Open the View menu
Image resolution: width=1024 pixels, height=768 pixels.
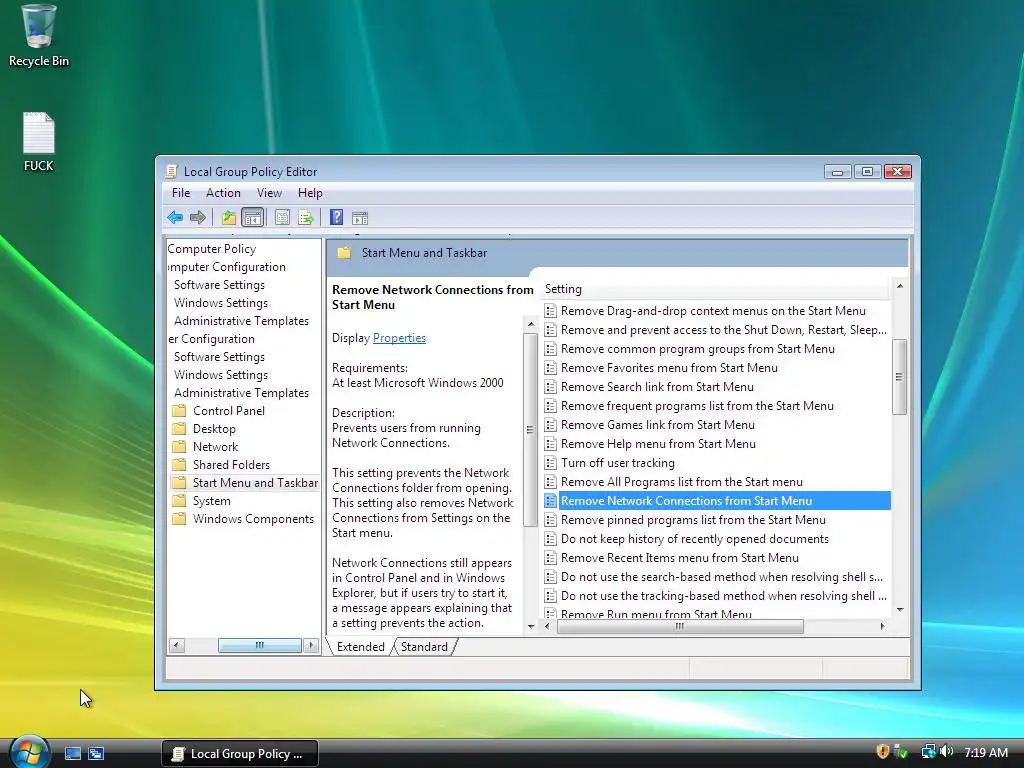[269, 193]
